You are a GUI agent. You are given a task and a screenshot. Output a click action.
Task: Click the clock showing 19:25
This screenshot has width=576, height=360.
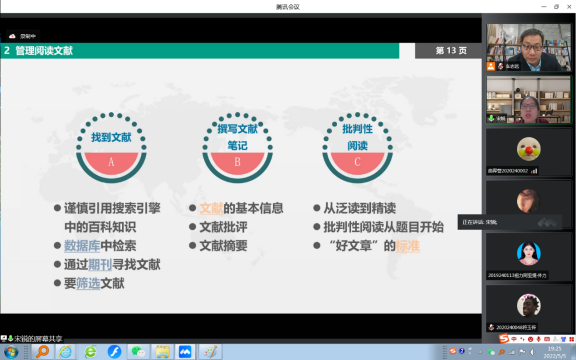[x=555, y=349]
